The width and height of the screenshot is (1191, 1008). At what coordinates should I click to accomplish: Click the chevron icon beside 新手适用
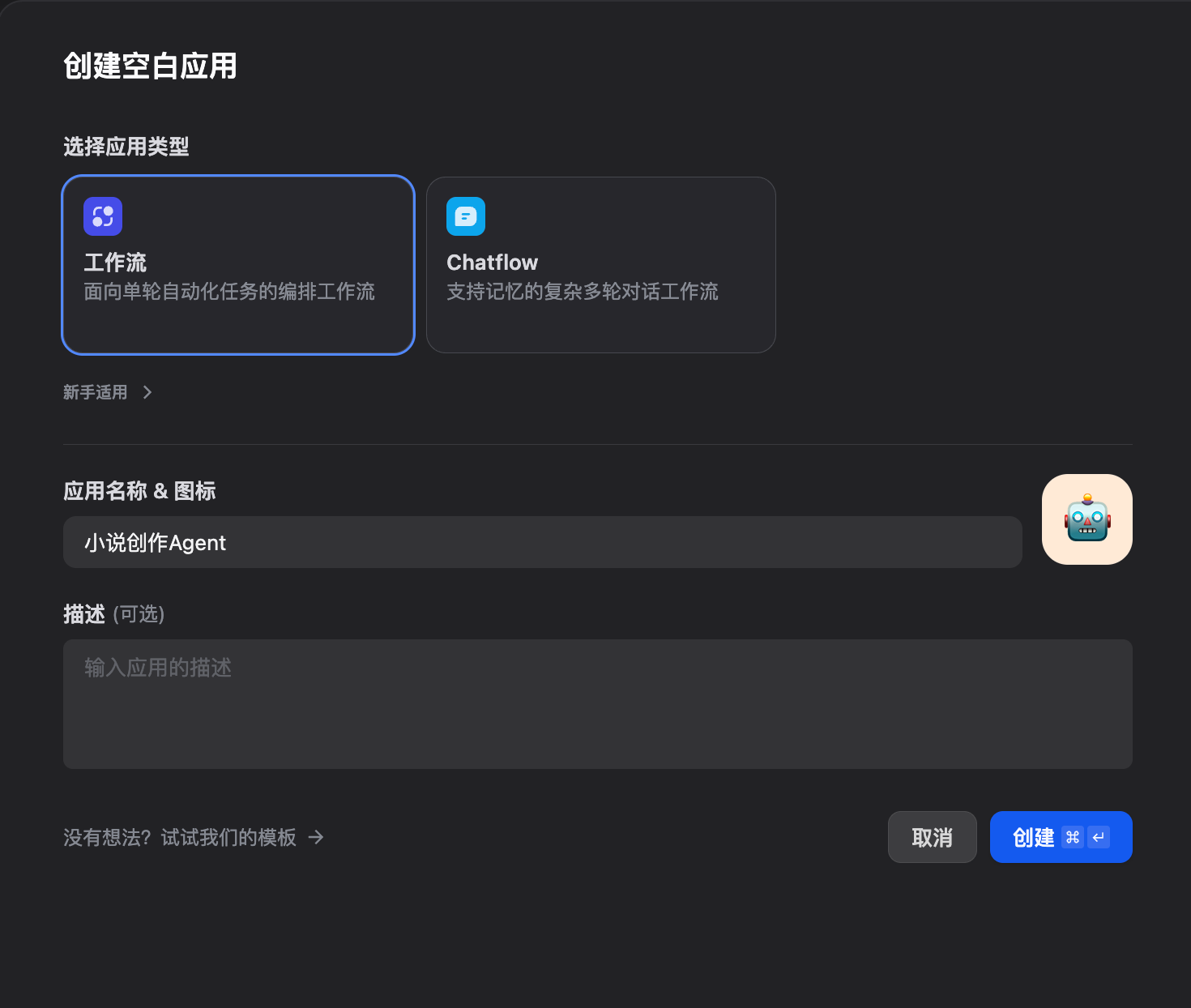coord(147,392)
